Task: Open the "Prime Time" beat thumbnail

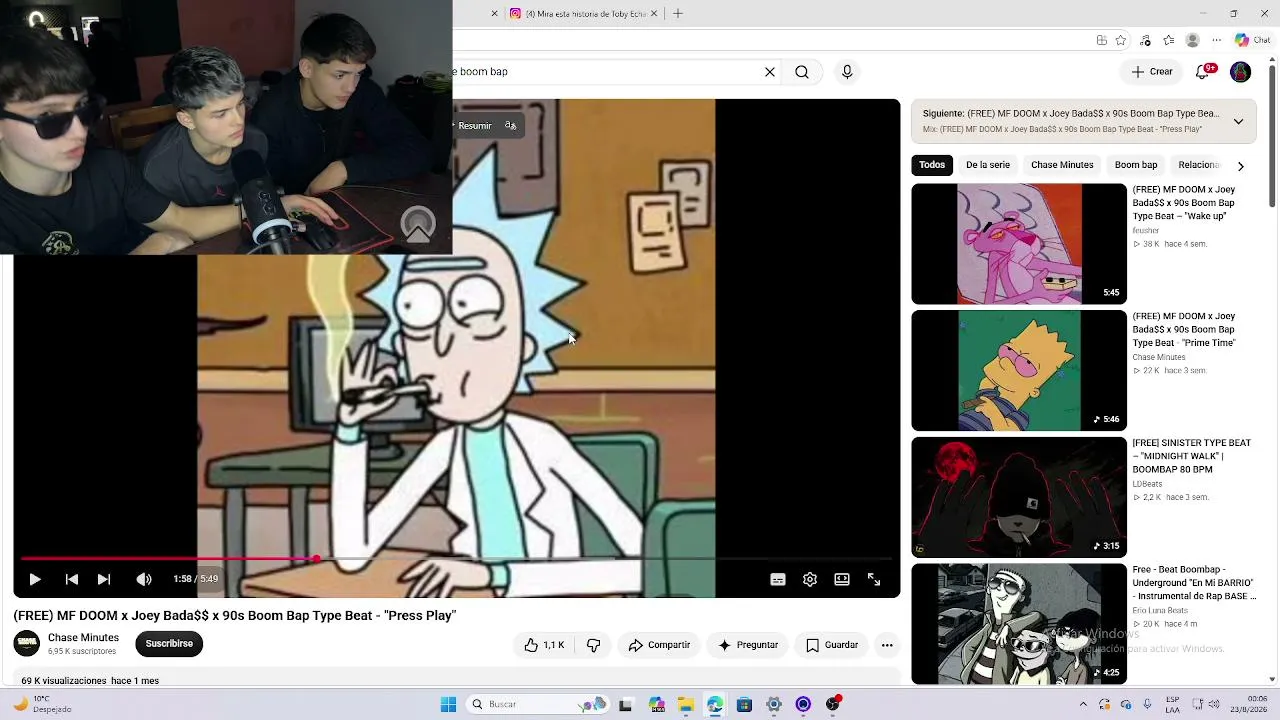Action: point(1019,371)
